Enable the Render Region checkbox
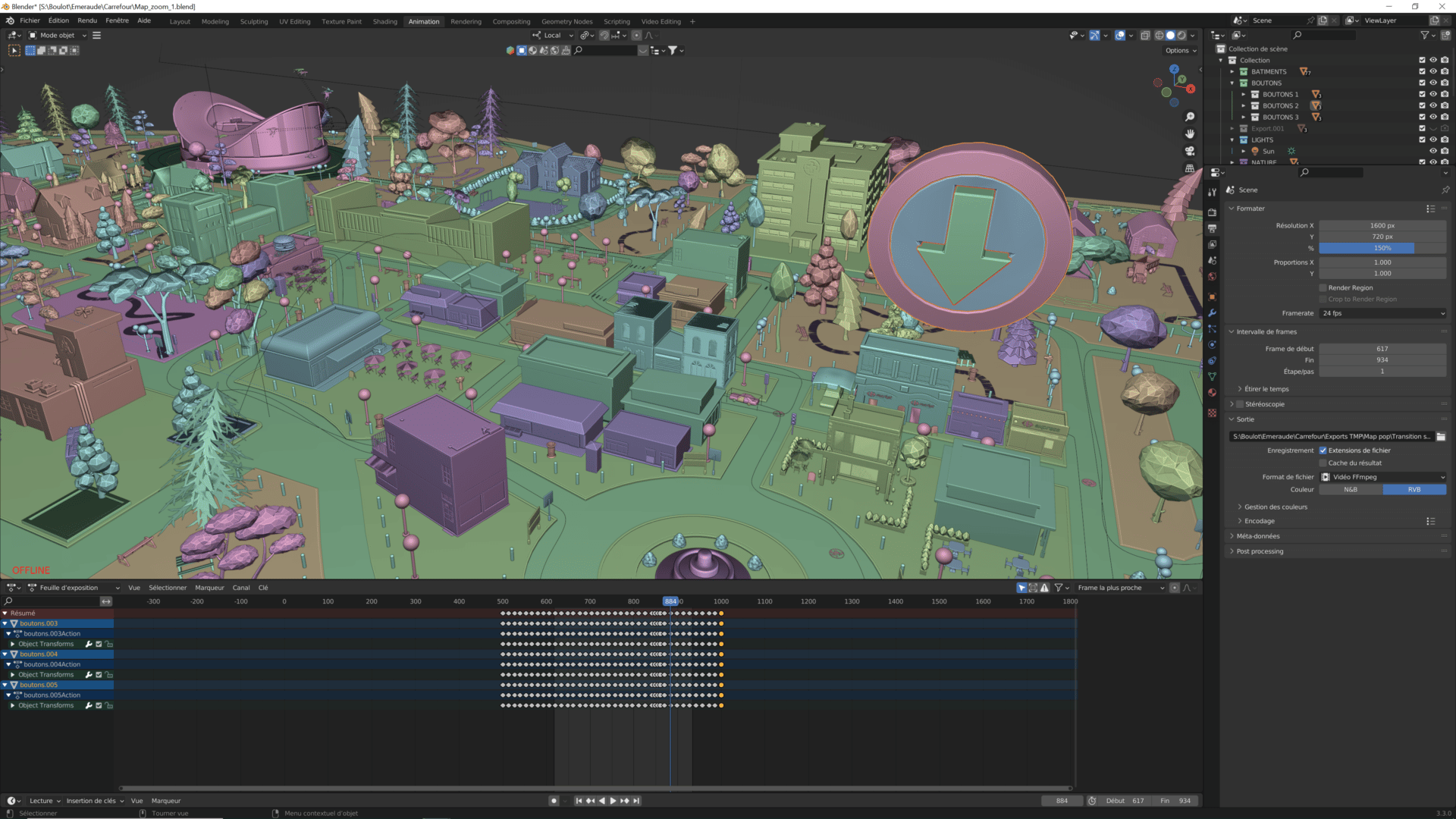The height and width of the screenshot is (819, 1456). click(1323, 288)
